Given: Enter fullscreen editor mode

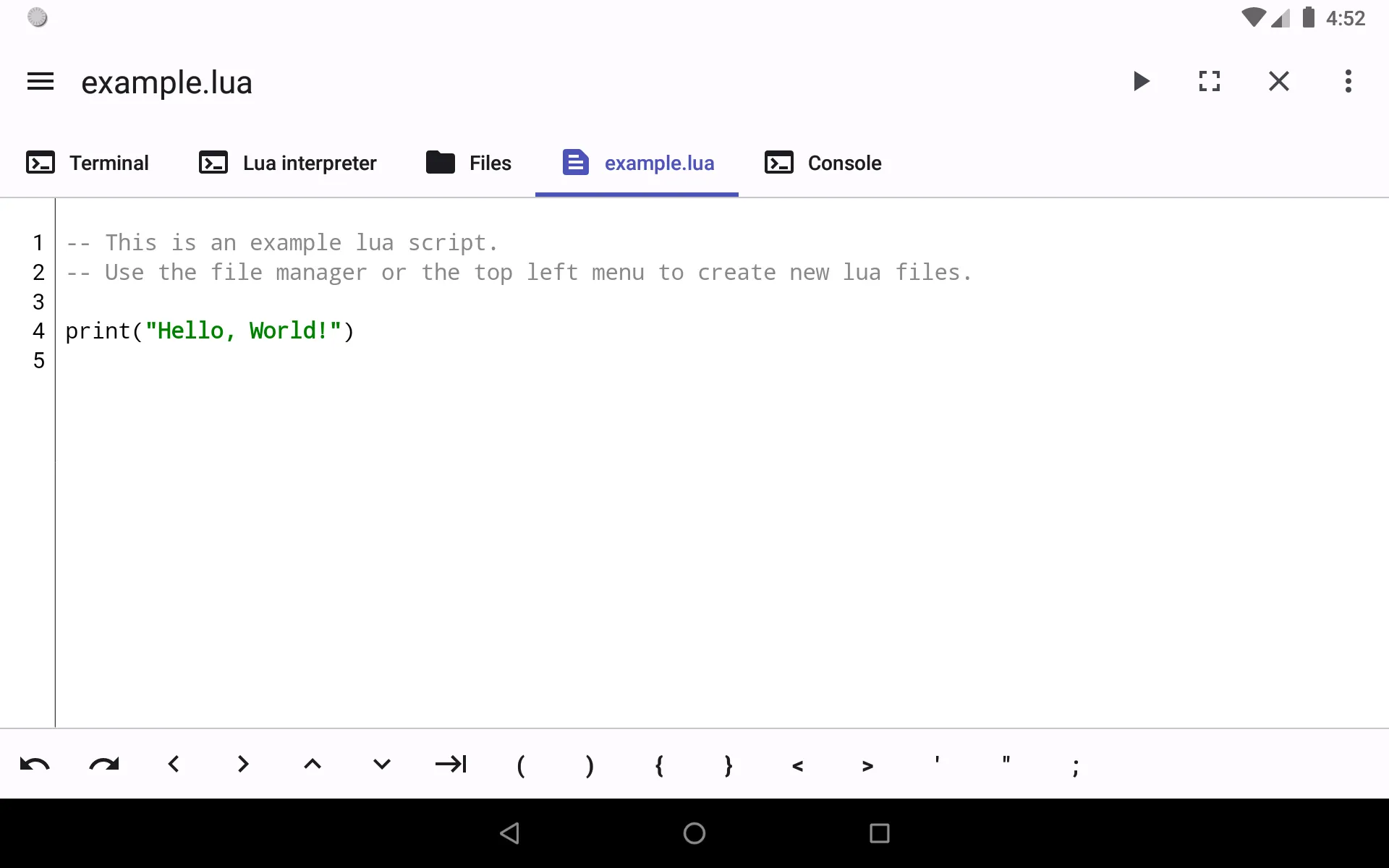Looking at the screenshot, I should (1210, 81).
